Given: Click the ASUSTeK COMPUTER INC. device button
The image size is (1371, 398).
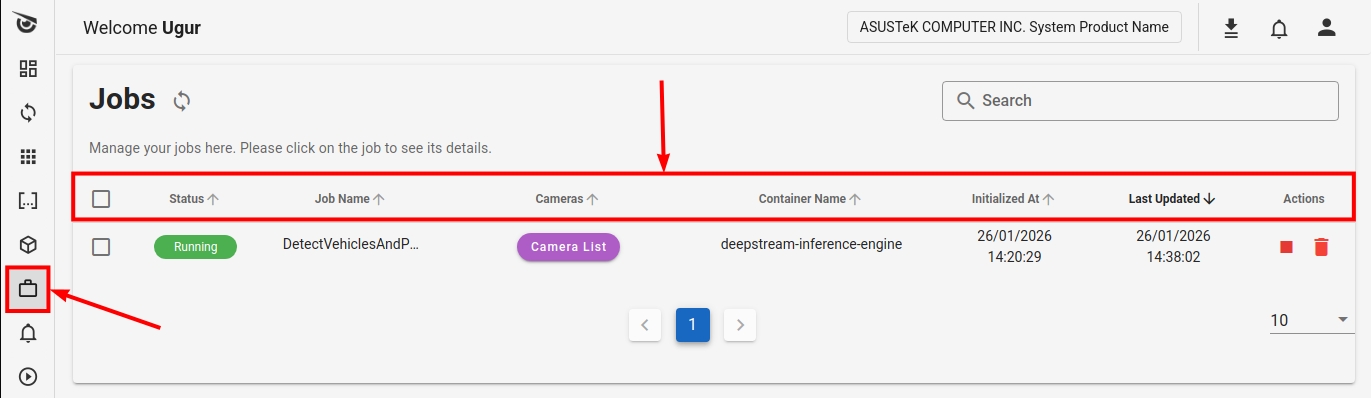Looking at the screenshot, I should click(1014, 27).
